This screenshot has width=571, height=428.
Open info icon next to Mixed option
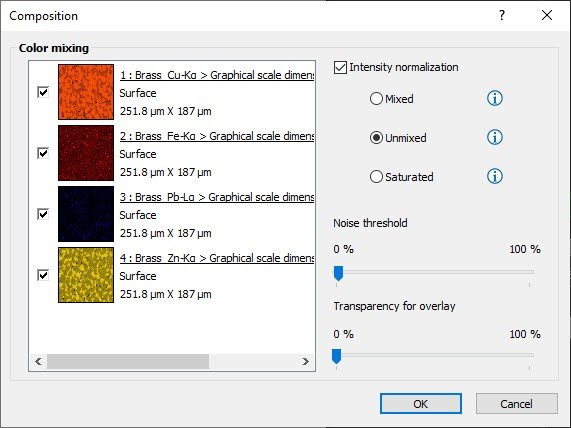pos(495,98)
